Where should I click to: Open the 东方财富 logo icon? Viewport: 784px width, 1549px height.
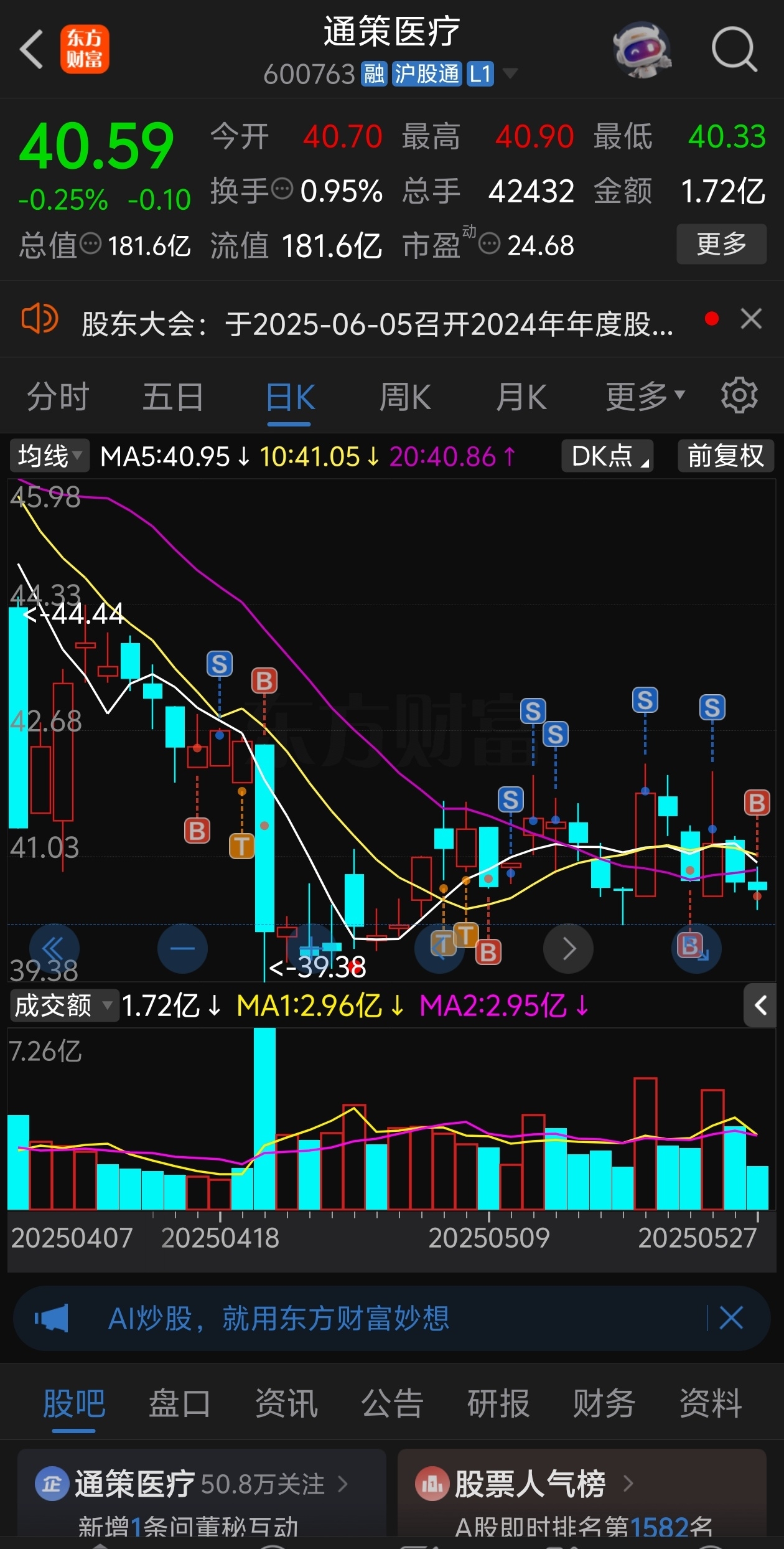(x=85, y=49)
